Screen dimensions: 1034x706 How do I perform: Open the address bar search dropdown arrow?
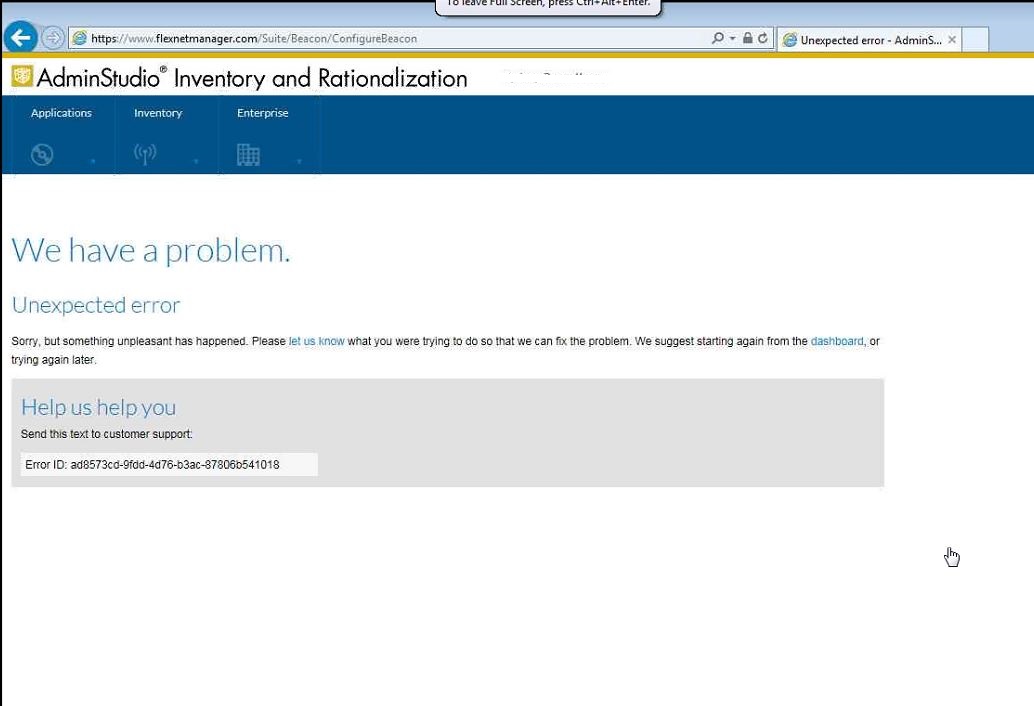click(732, 39)
